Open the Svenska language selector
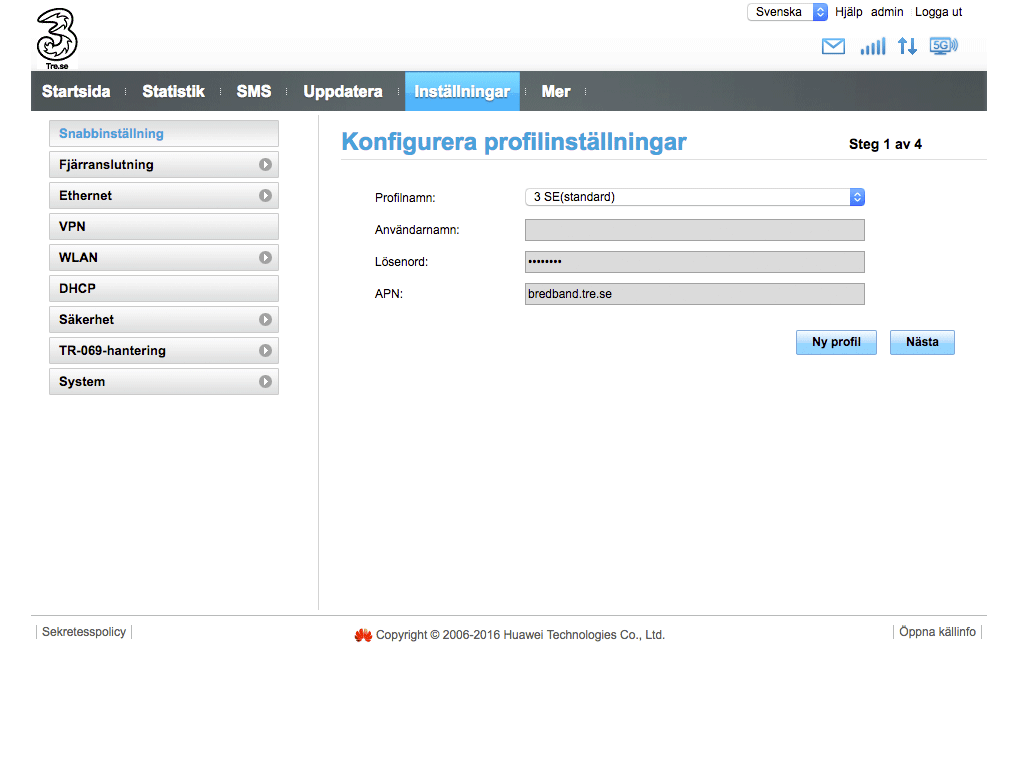Image resolution: width=1019 pixels, height=765 pixels. (x=787, y=12)
